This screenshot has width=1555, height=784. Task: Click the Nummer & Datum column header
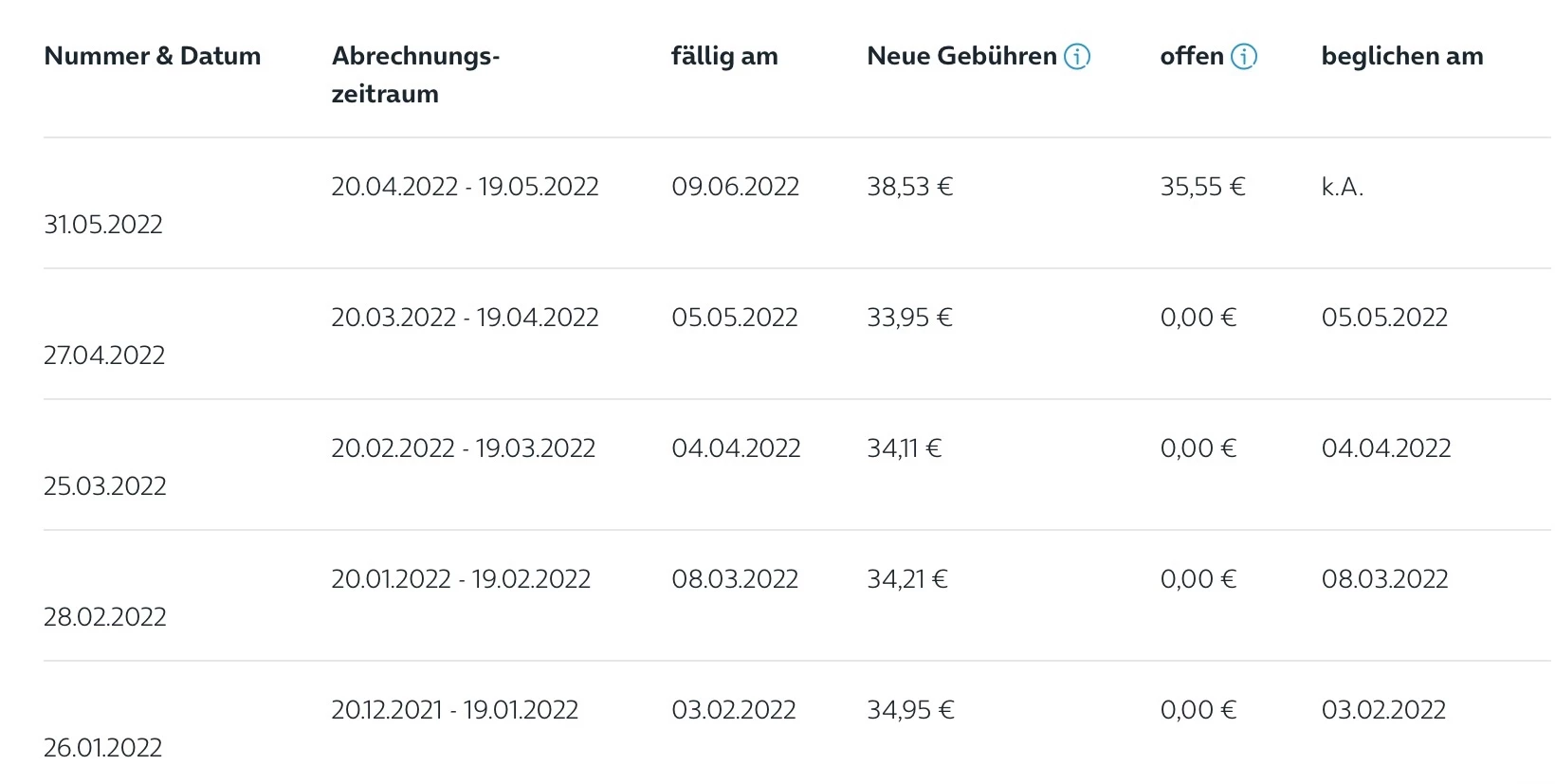[153, 56]
